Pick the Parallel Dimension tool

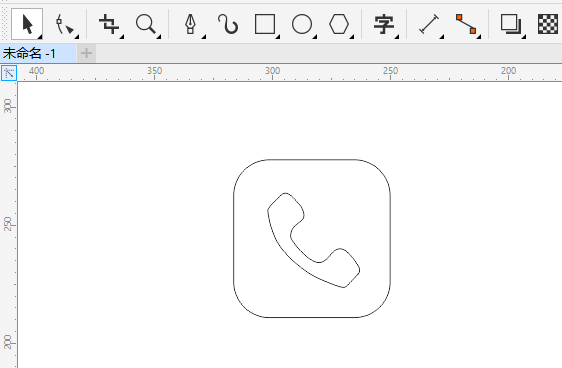pos(429,24)
